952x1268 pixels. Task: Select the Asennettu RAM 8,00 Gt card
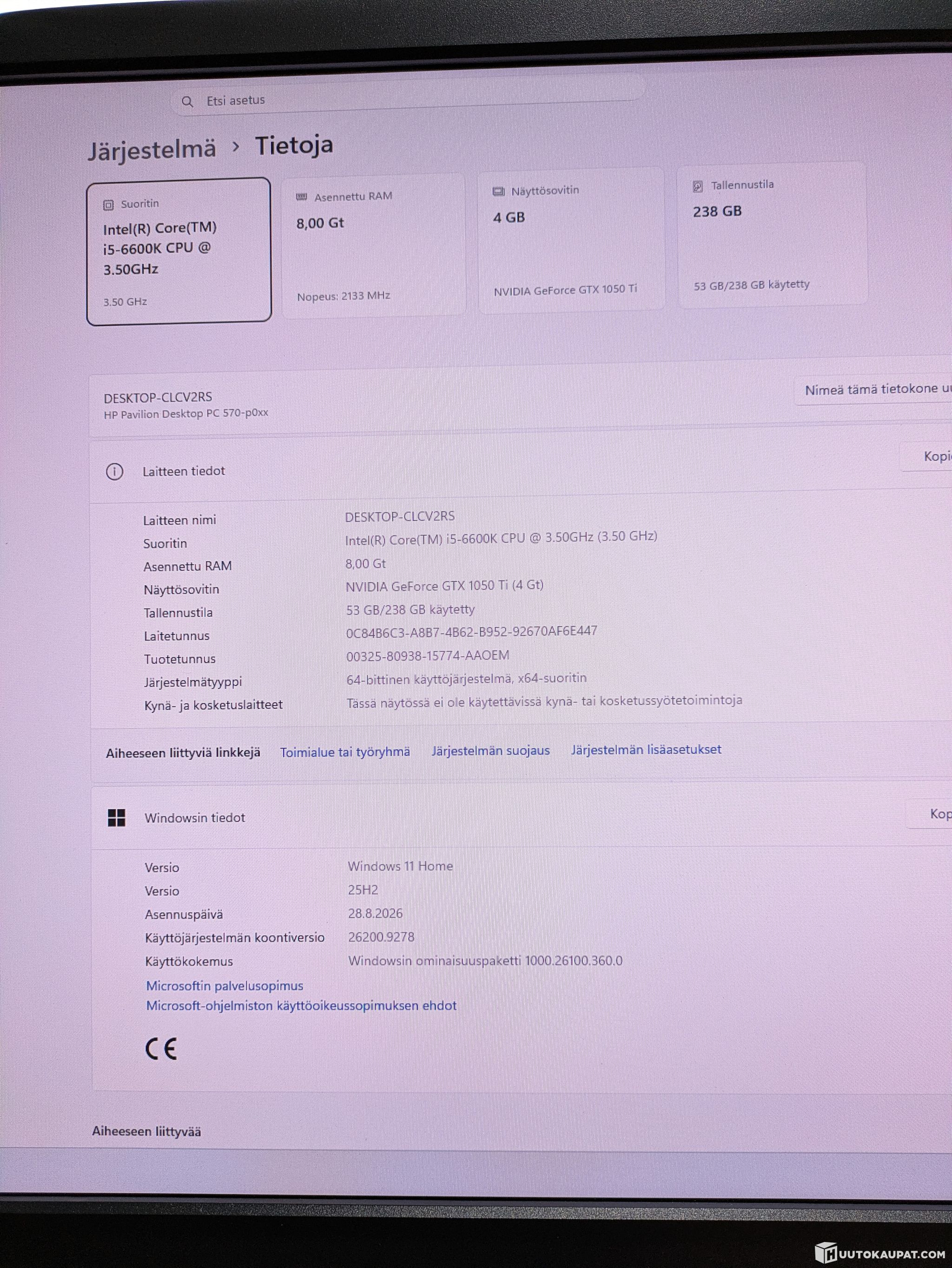pyautogui.click(x=374, y=245)
